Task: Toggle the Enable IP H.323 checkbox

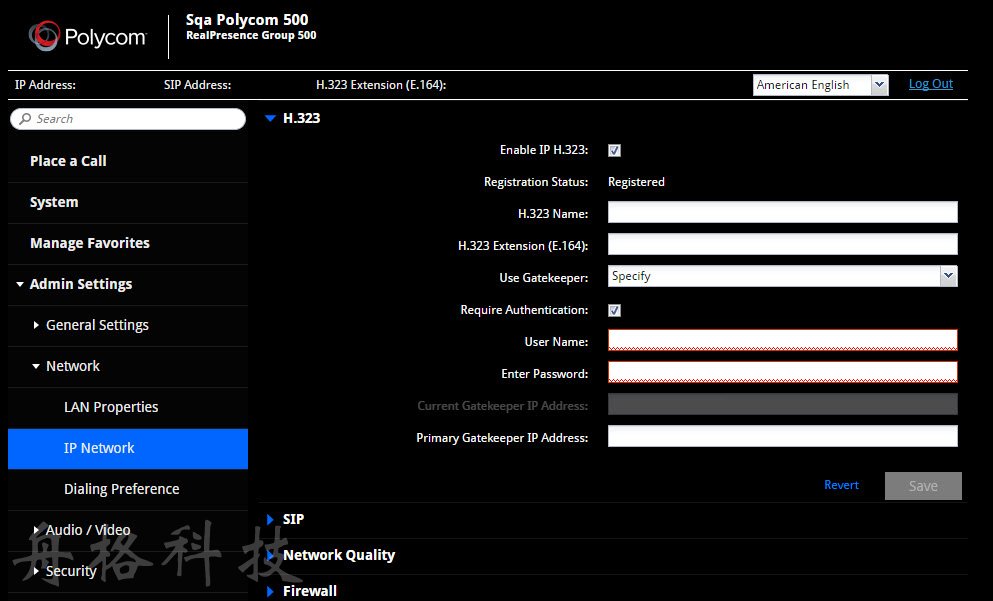Action: pos(614,150)
